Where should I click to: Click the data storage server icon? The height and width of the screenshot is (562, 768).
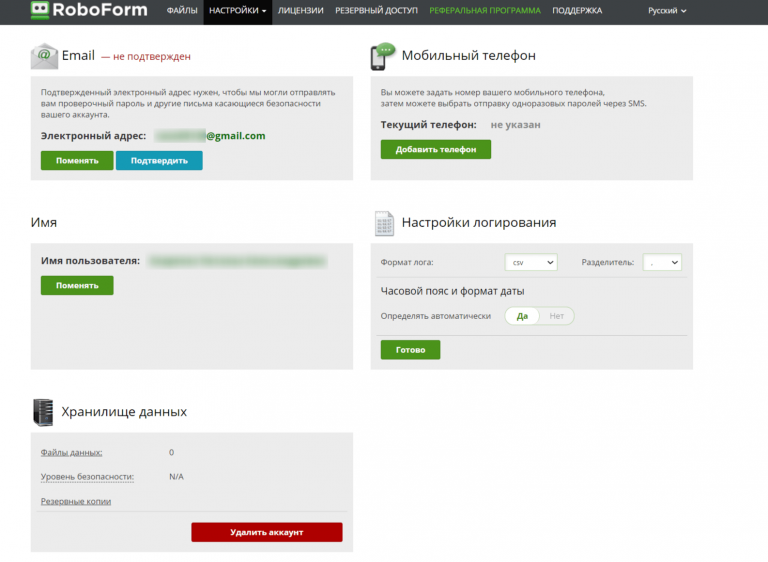43,412
